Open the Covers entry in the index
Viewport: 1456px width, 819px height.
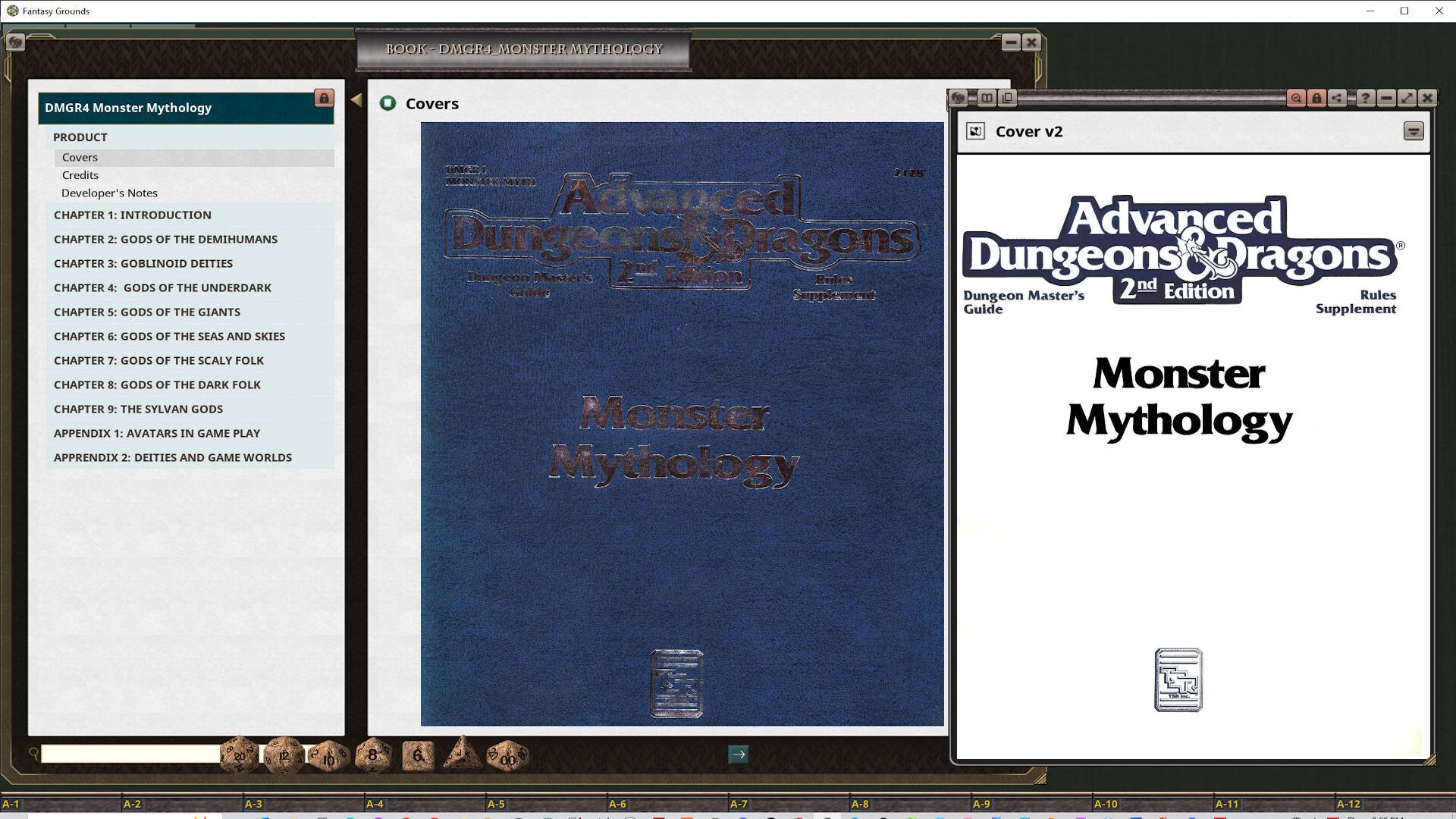pos(194,157)
